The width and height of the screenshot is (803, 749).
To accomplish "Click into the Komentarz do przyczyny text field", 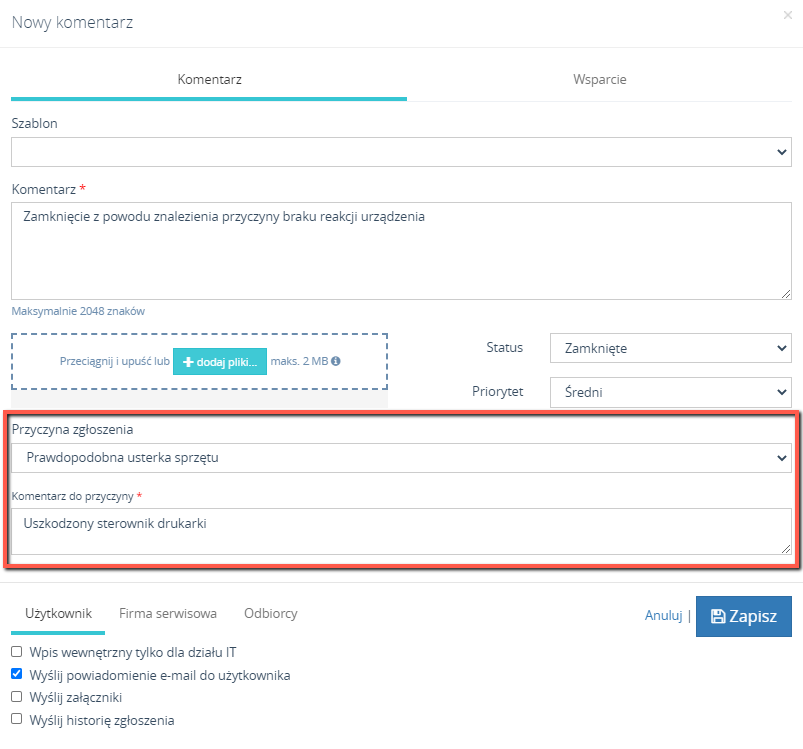I will [x=402, y=531].
